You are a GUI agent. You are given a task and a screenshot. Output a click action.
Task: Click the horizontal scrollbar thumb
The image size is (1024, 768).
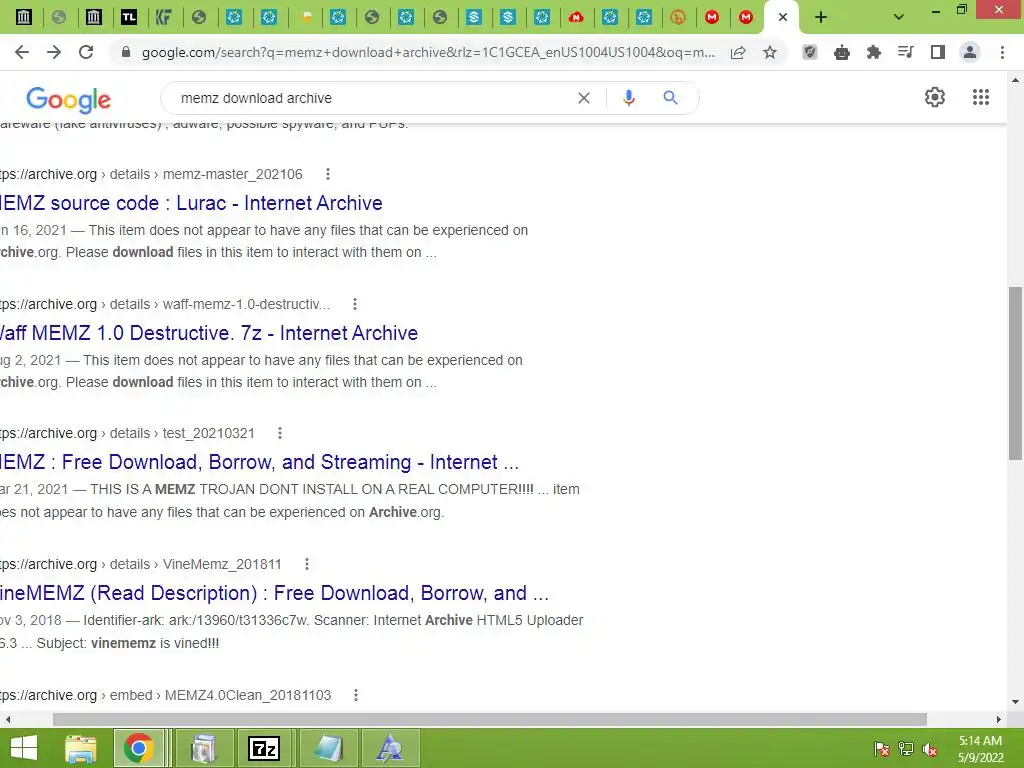pos(490,720)
